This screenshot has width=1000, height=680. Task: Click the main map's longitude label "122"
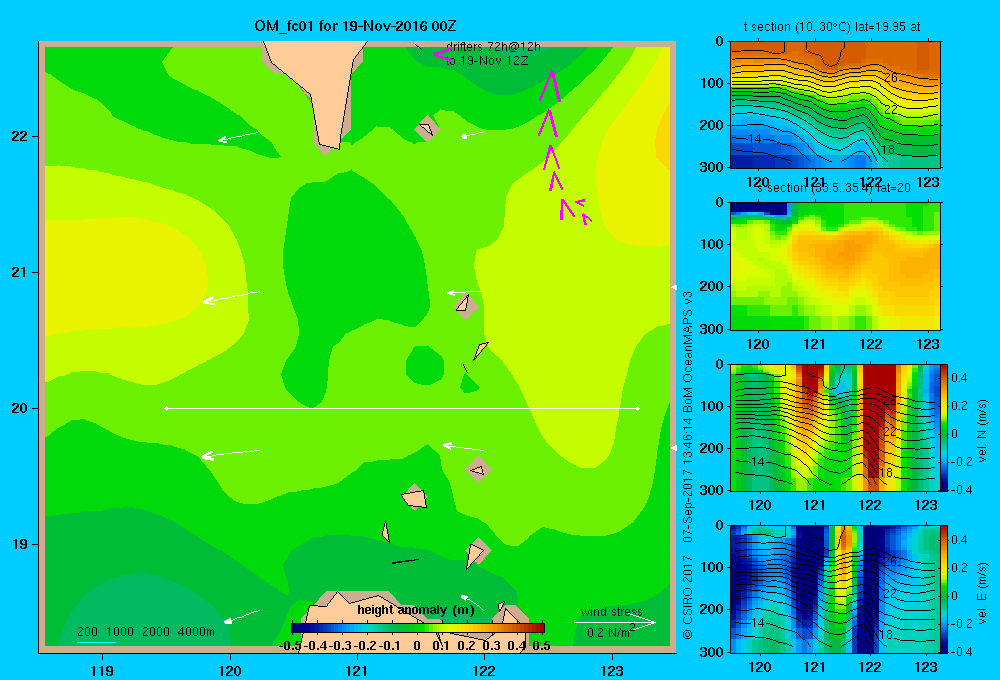point(484,670)
